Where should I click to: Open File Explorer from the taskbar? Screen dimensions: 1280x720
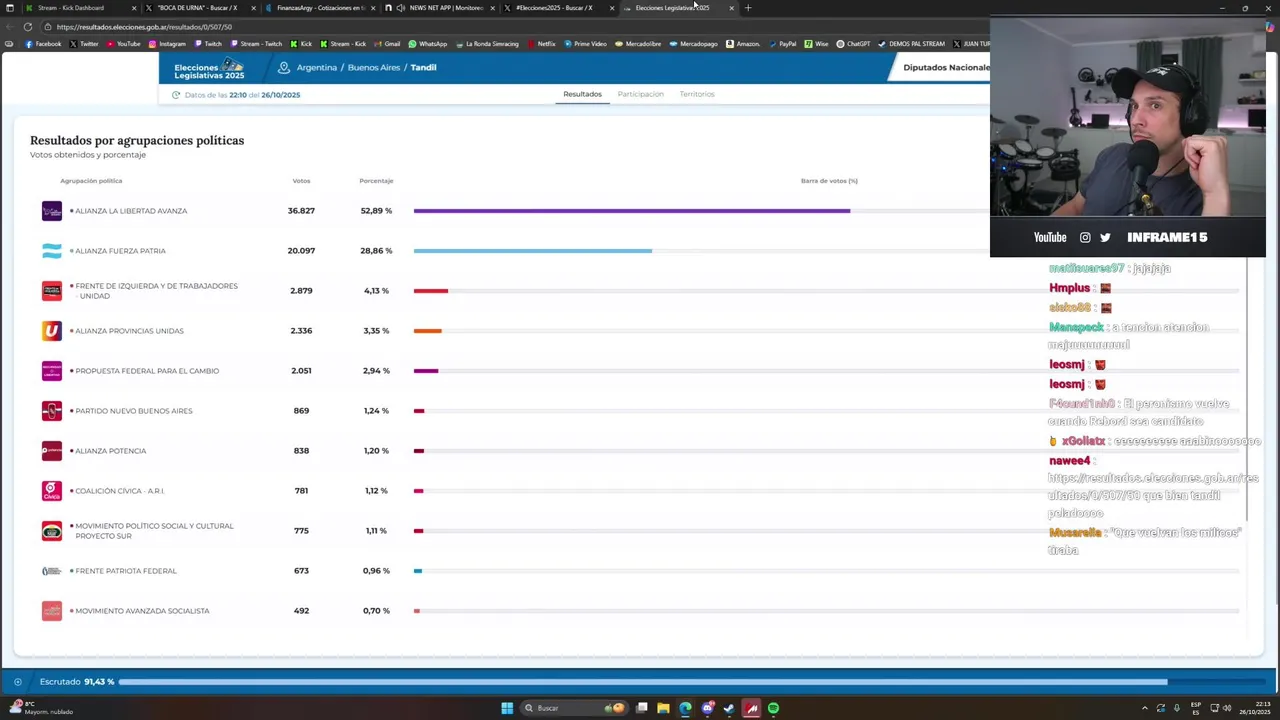(x=663, y=708)
